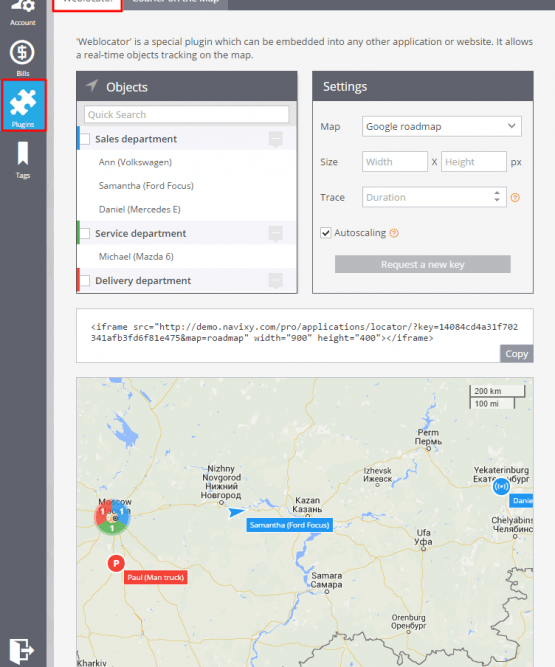555x667 pixels.
Task: Click the Daniel map label near Yekaterinburg
Action: point(521,501)
